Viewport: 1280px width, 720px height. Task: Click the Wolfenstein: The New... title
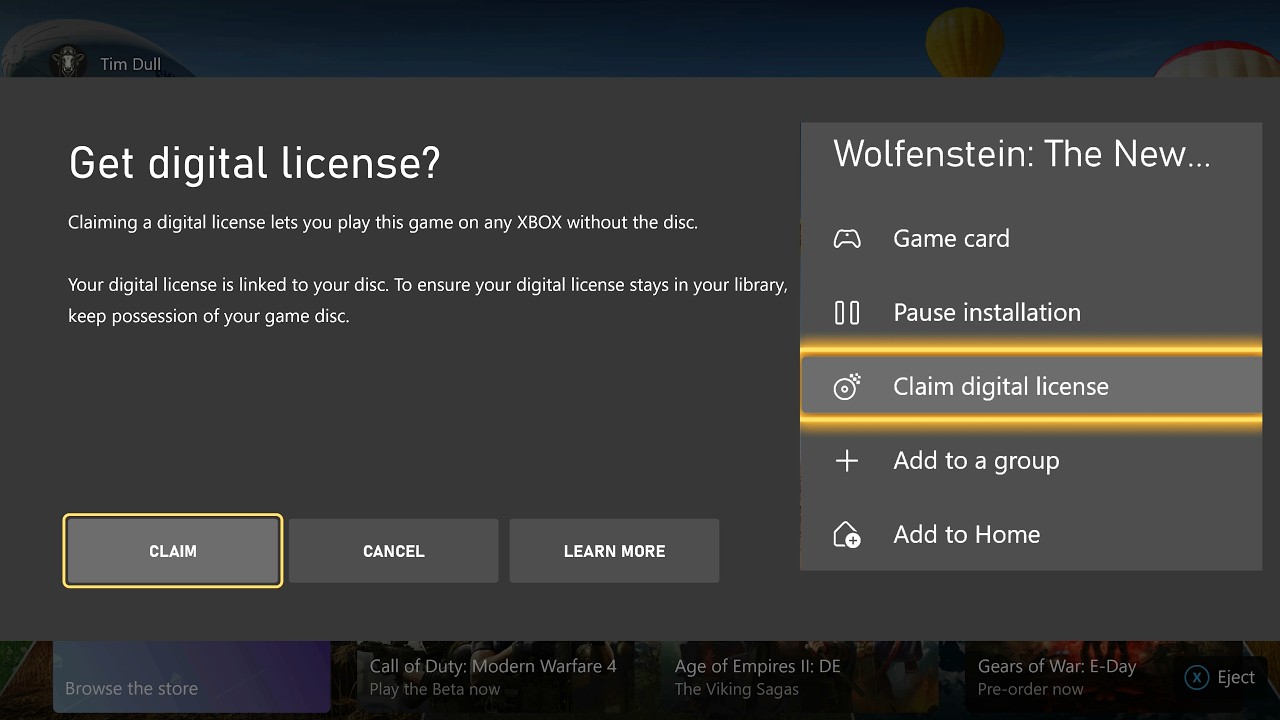[x=1022, y=154]
